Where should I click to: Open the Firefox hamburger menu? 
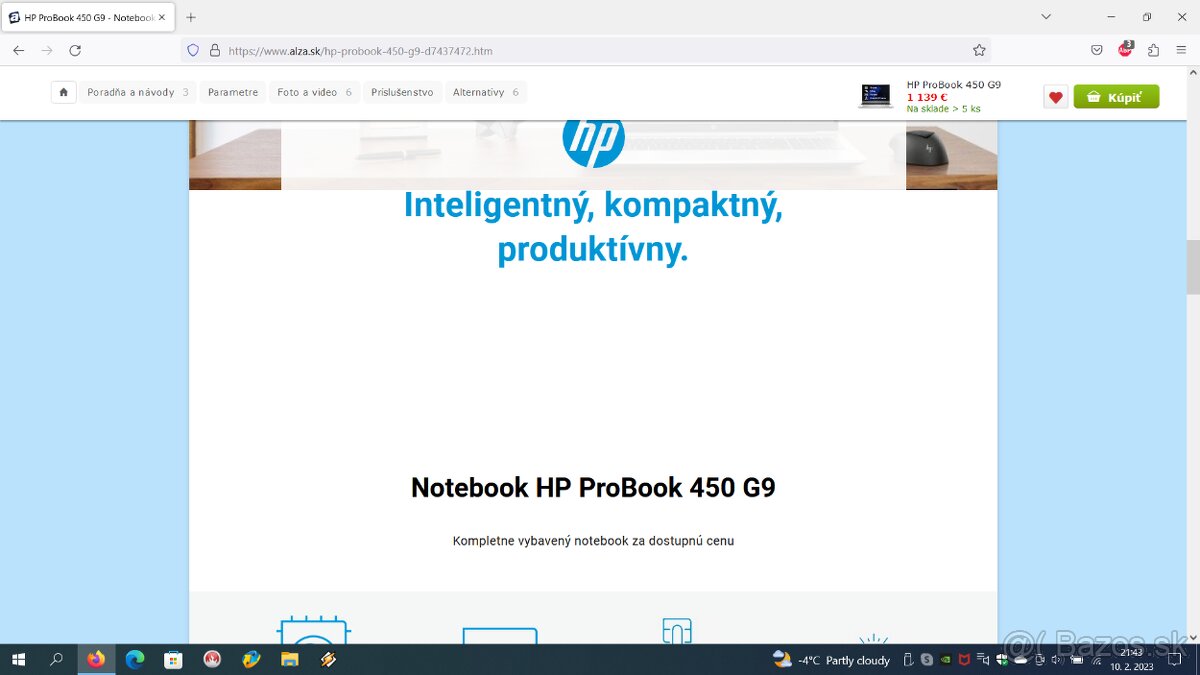point(1181,50)
